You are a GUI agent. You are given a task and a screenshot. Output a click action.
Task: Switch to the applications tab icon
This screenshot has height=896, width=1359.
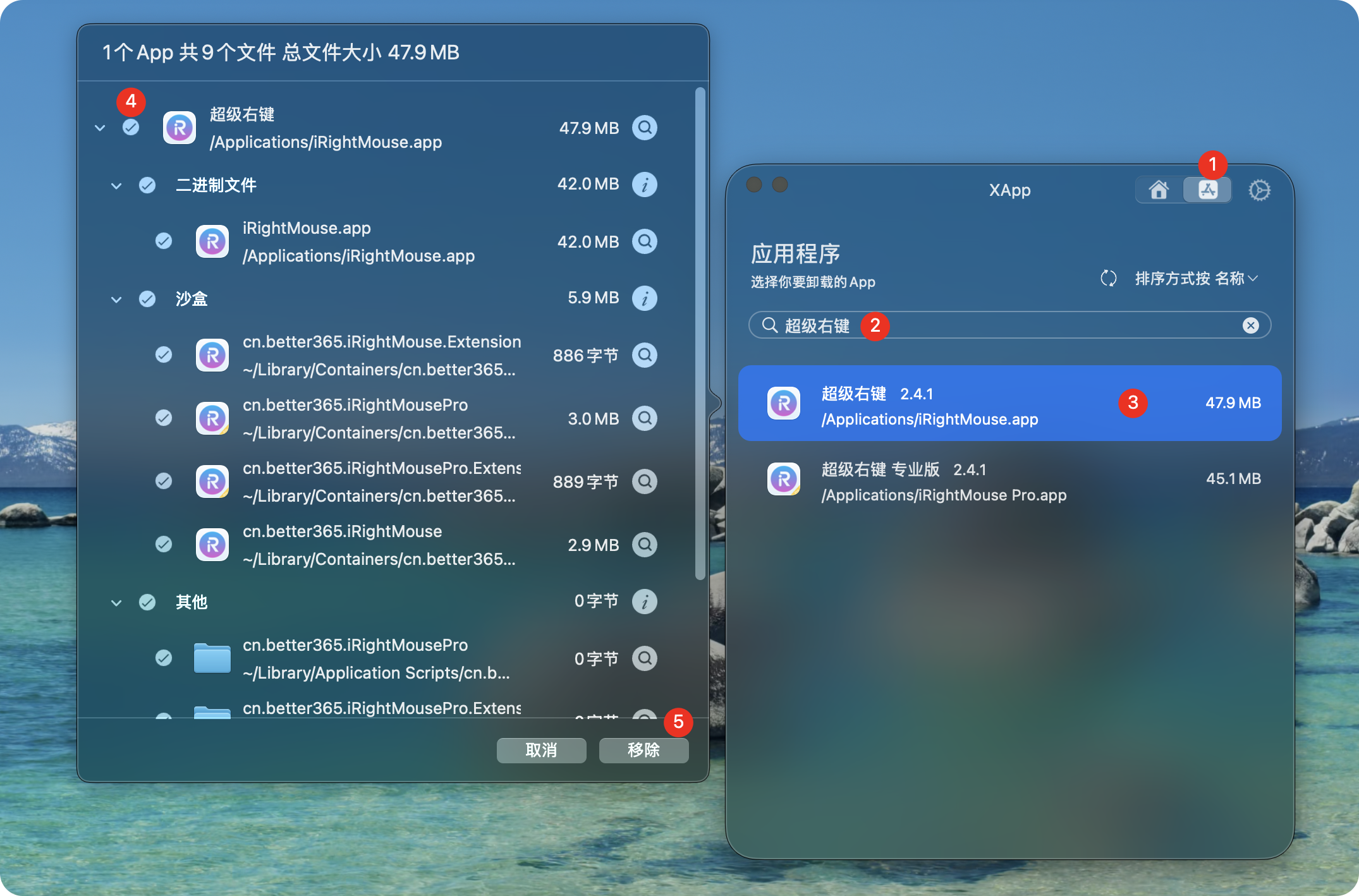click(1207, 190)
